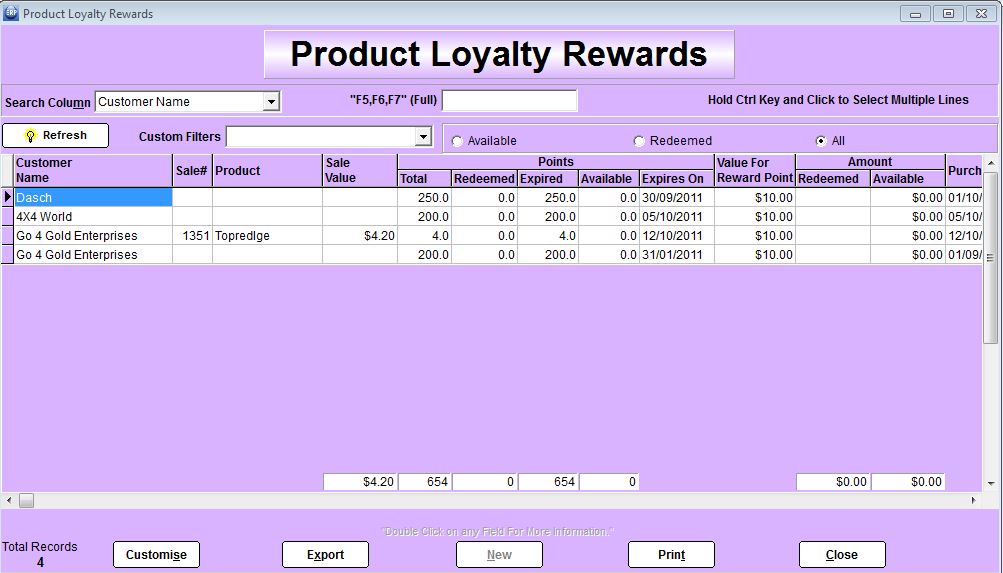This screenshot has width=1003, height=573.
Task: Select the Redeemed radio button
Action: pos(640,141)
